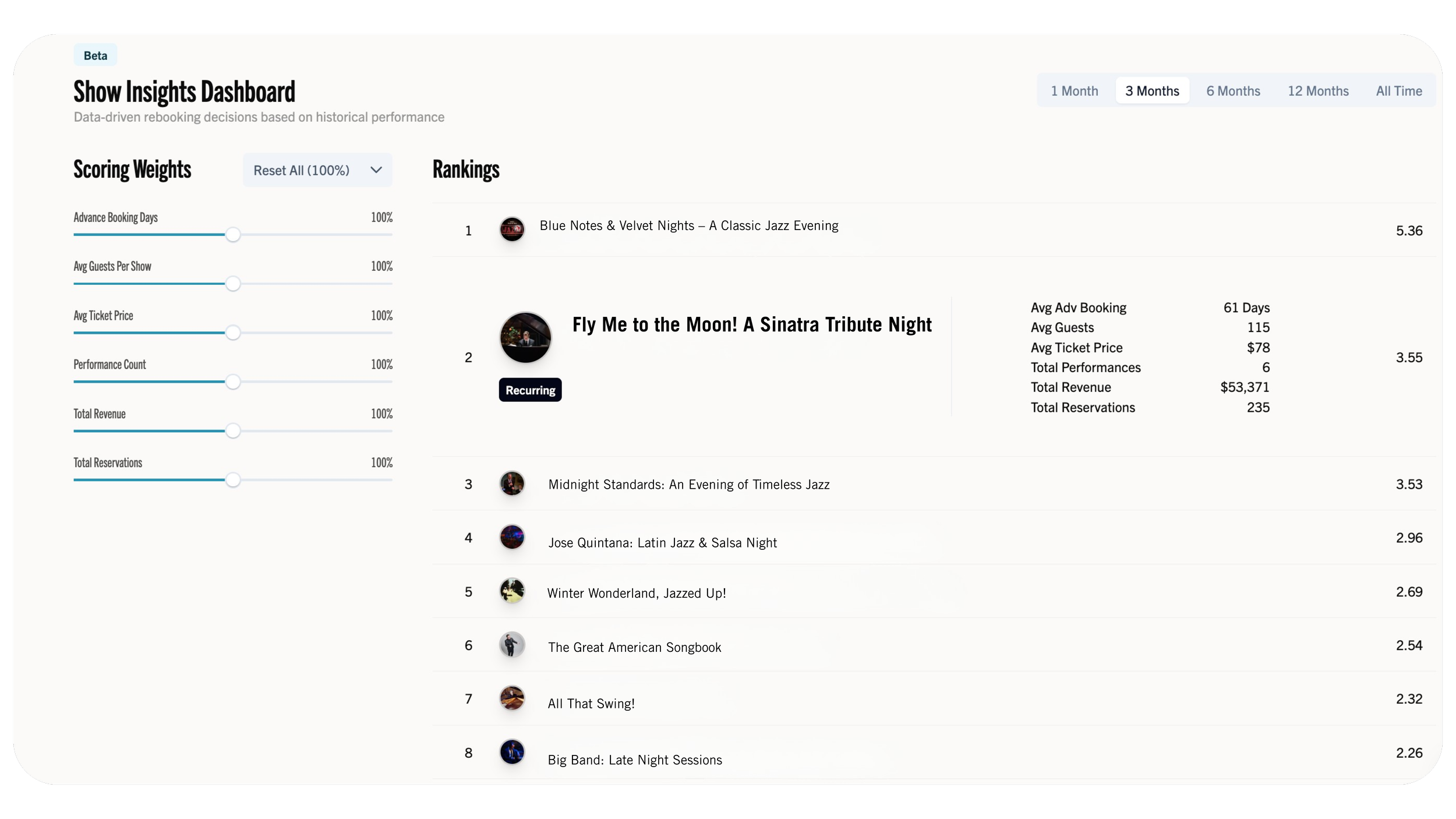1456x819 pixels.
Task: Select the 12 Months time range
Action: (1318, 91)
